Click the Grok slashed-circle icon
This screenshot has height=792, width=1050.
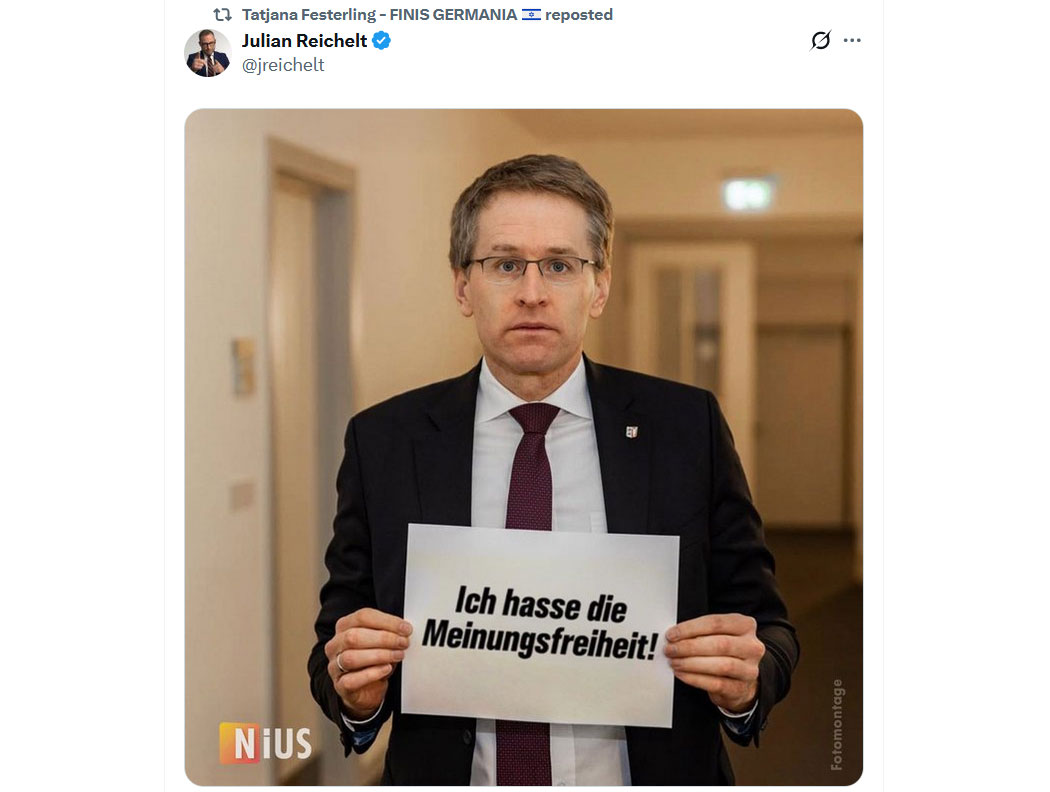[820, 41]
